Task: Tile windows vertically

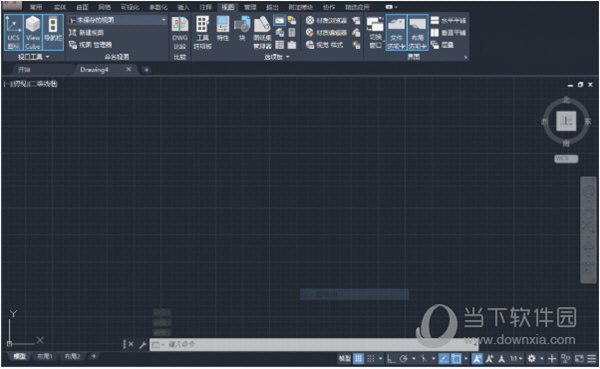Action: point(448,33)
